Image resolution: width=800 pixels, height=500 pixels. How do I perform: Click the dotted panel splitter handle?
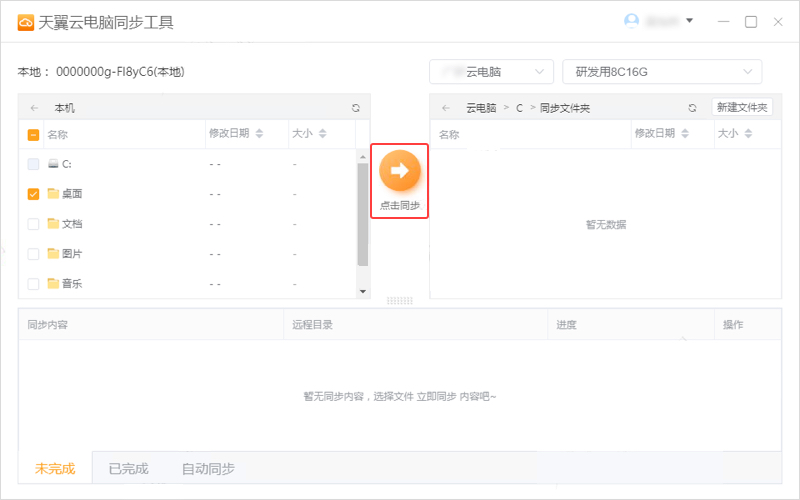click(x=399, y=301)
